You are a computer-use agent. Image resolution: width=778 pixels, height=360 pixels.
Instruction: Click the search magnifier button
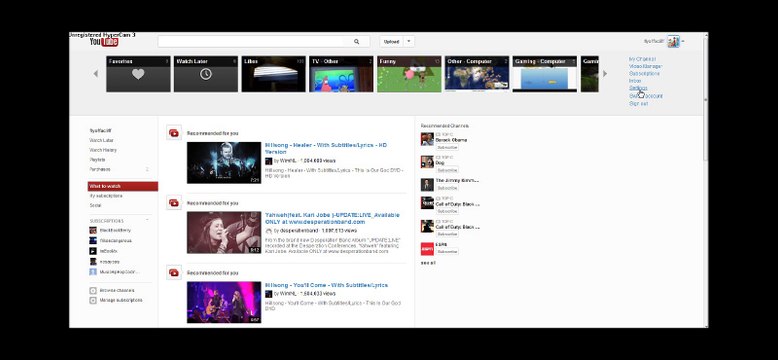point(356,42)
